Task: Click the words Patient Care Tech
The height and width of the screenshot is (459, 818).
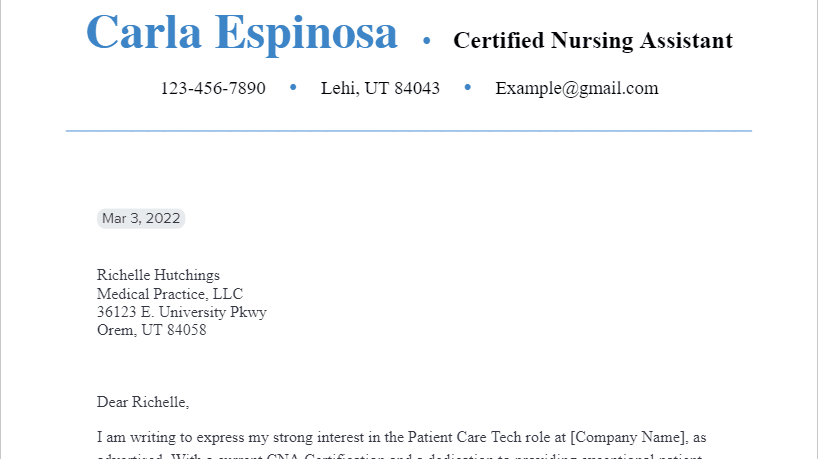Action: click(470, 437)
